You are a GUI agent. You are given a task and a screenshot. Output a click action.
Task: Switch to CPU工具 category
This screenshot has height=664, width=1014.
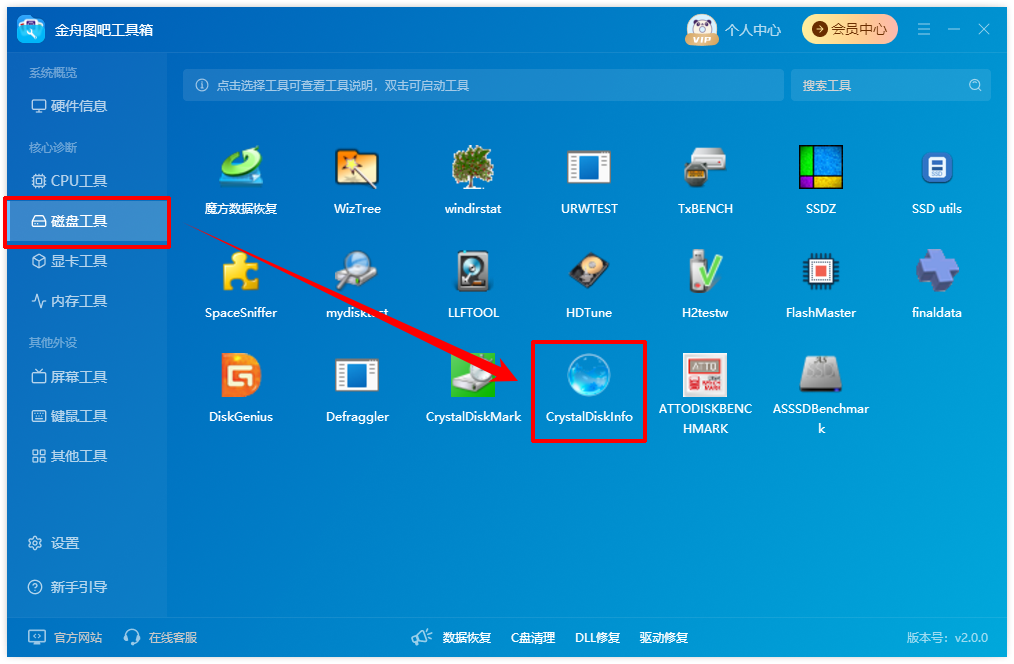tap(69, 181)
